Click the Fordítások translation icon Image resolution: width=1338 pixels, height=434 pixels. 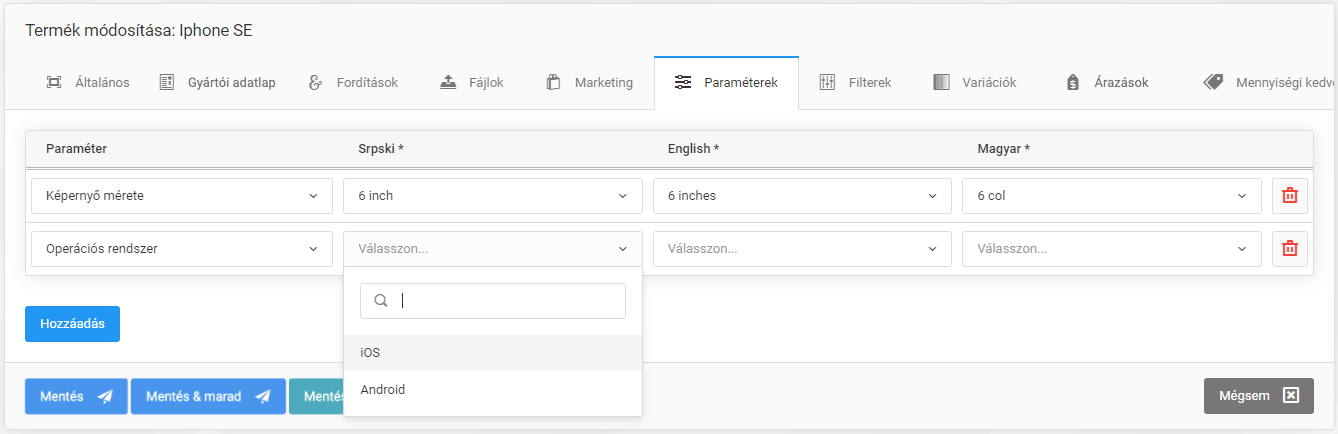316,83
